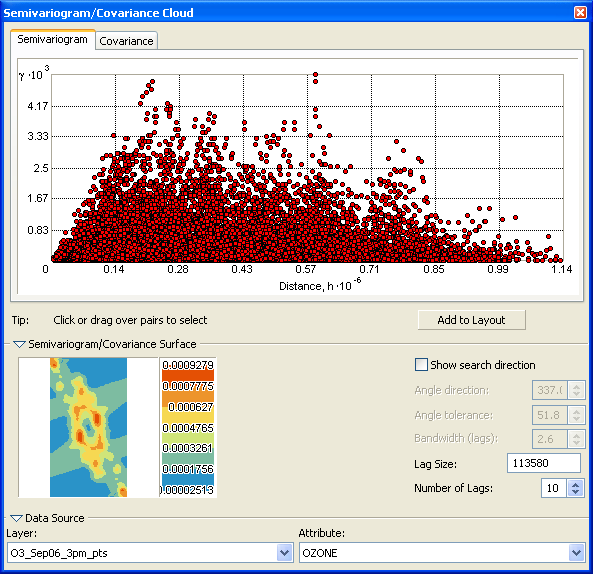Click the 'Distance, h ·10⁻⁶' axis title
This screenshot has height=574, width=593.
tap(320, 285)
